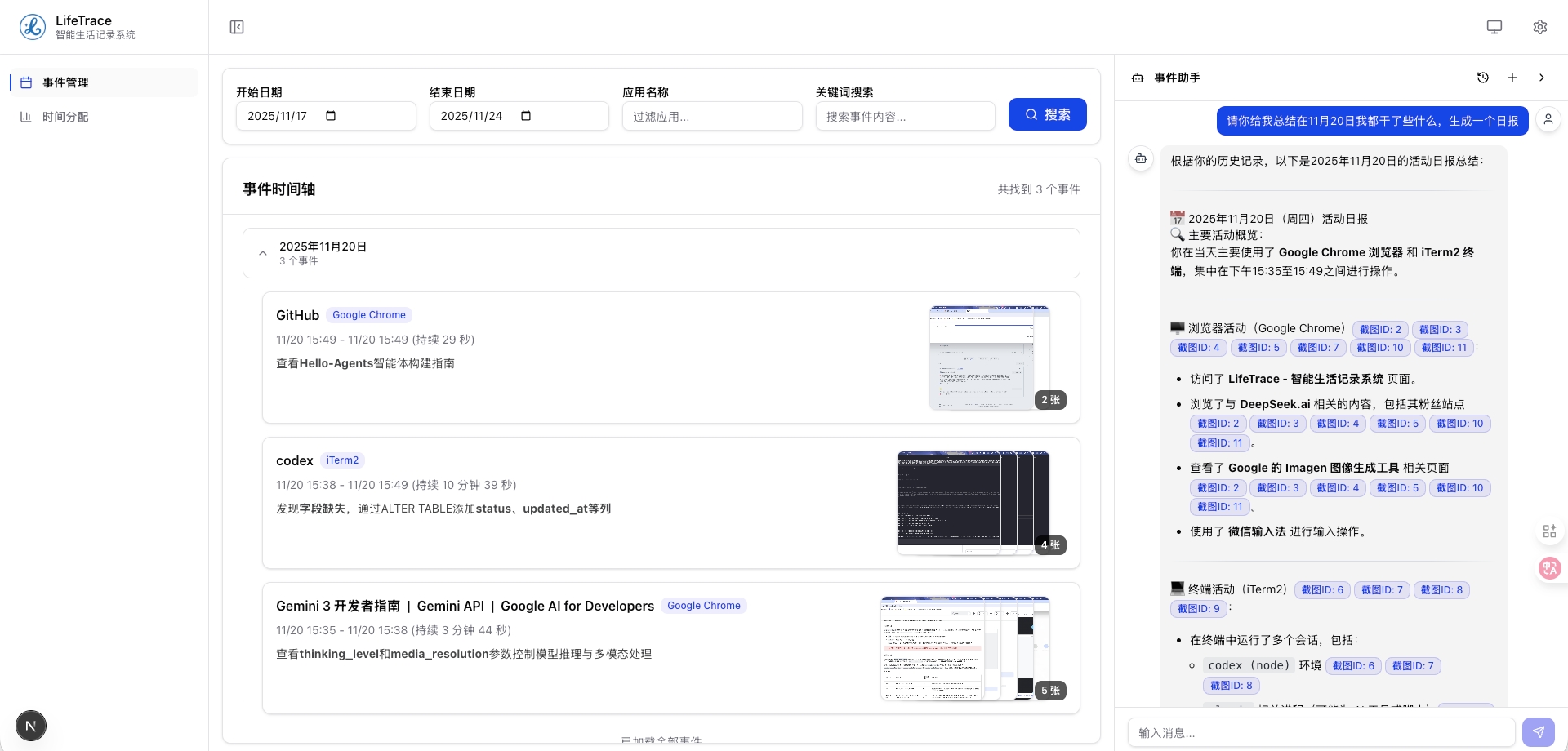Collapse the assistant panel with the right chevron

[1542, 78]
